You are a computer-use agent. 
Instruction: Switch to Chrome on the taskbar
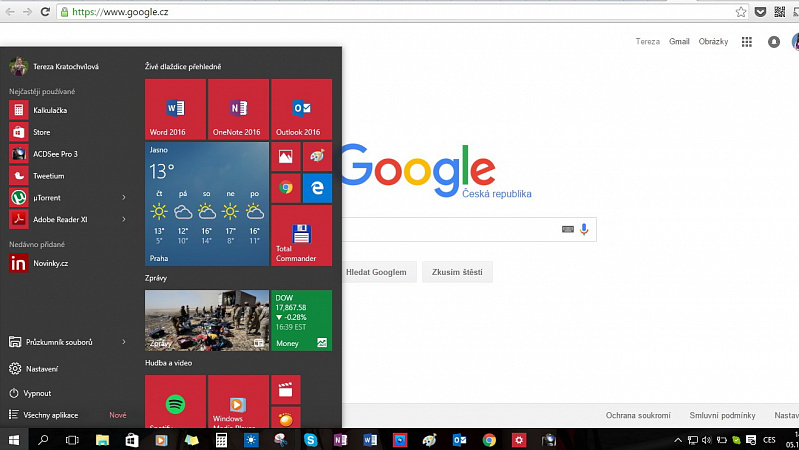489,440
